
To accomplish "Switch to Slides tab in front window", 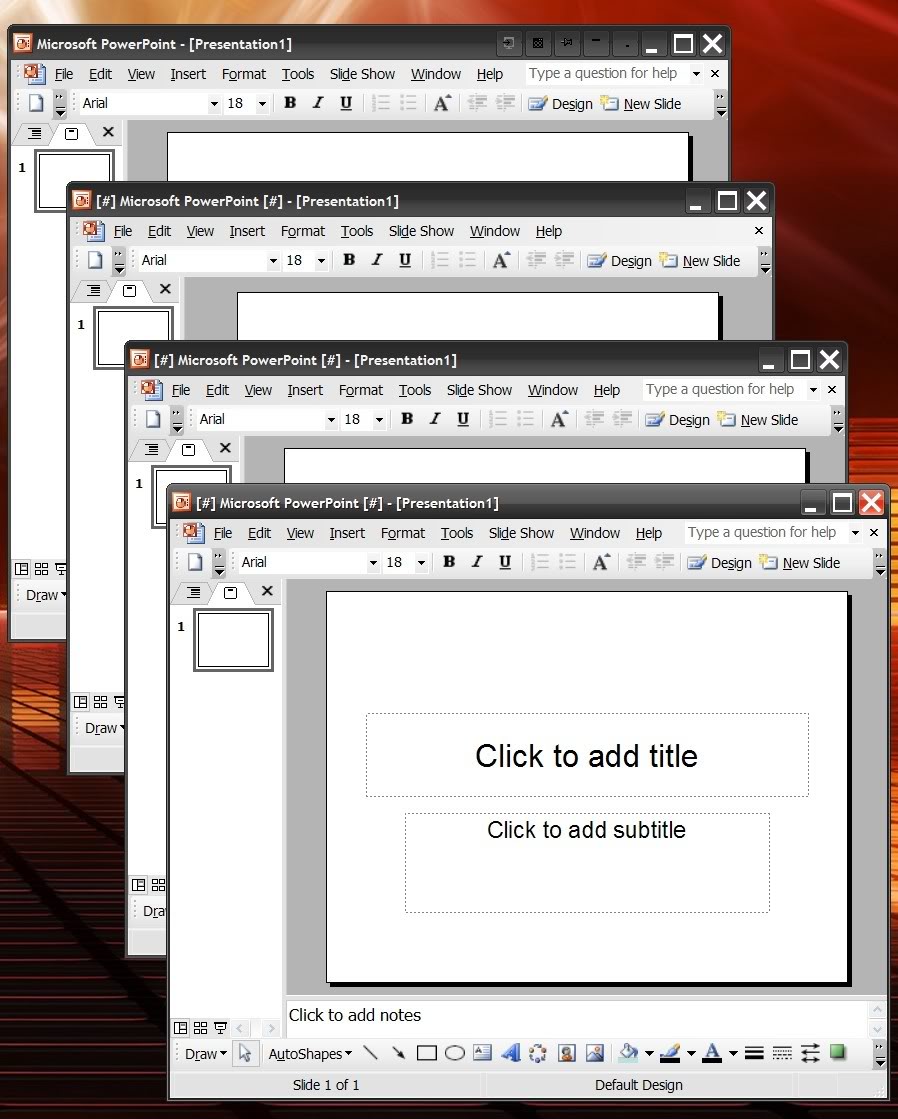I will pyautogui.click(x=230, y=592).
